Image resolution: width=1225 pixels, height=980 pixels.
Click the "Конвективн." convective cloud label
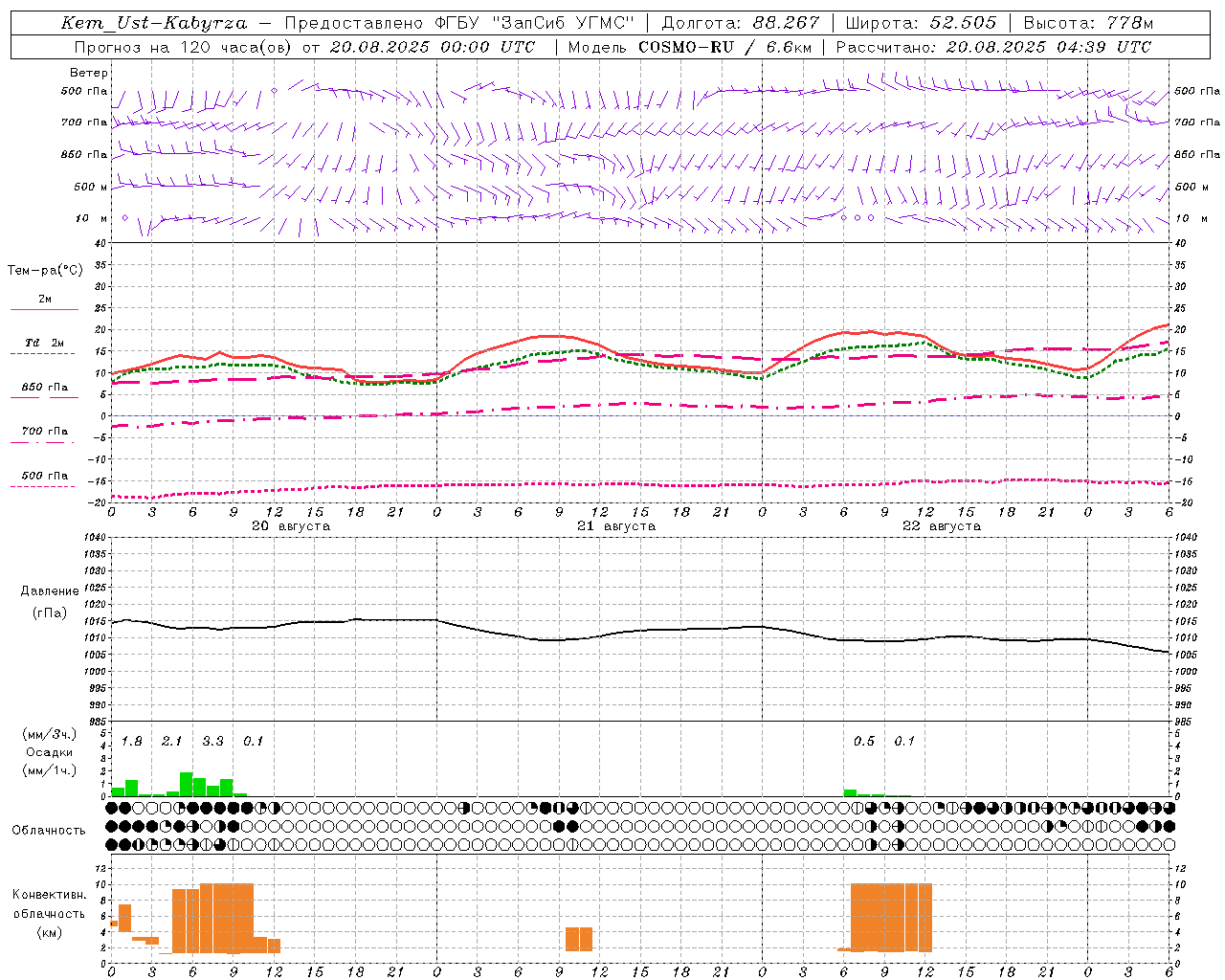point(50,895)
